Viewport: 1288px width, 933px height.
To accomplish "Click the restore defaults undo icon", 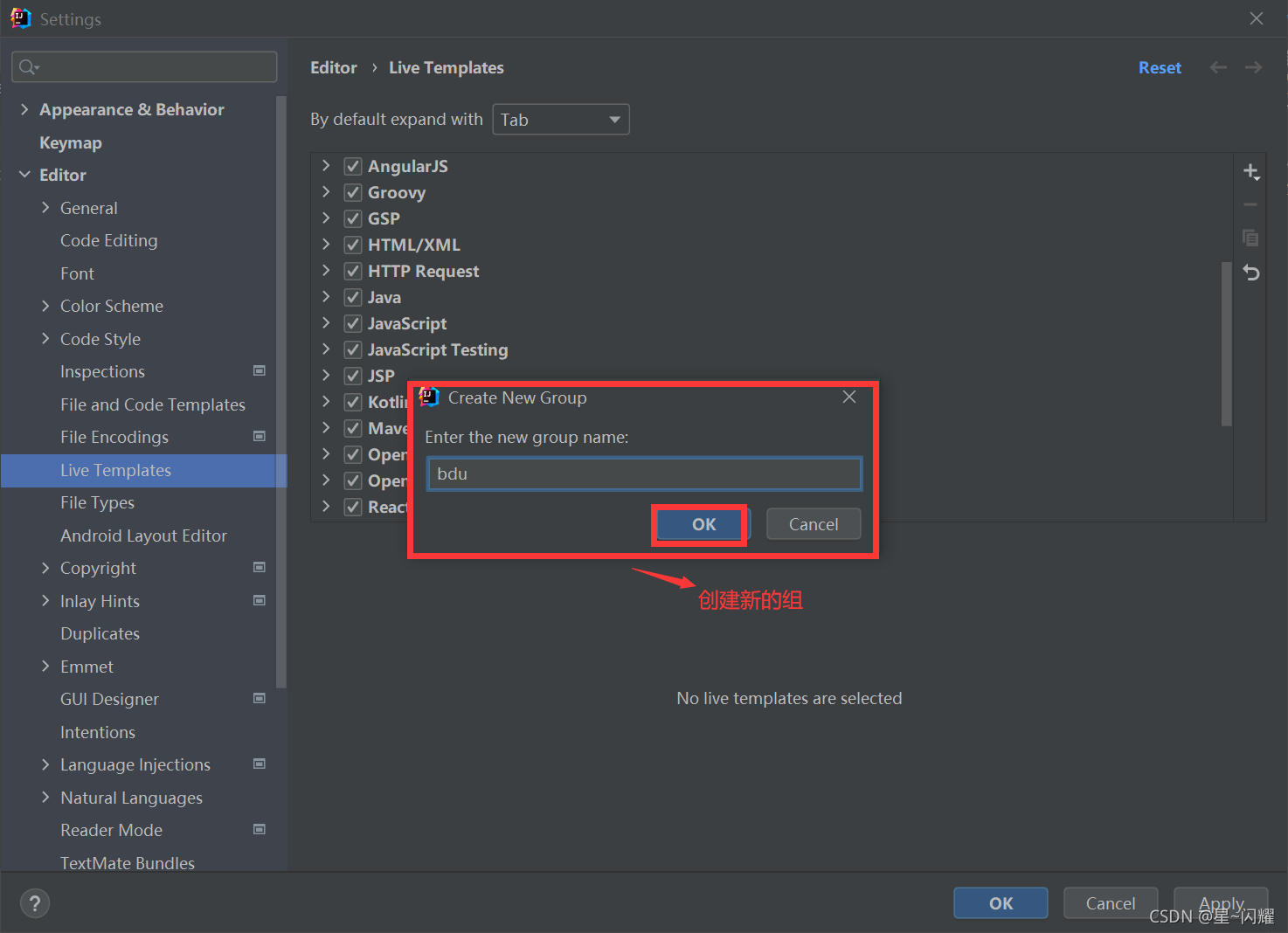I will [1251, 273].
